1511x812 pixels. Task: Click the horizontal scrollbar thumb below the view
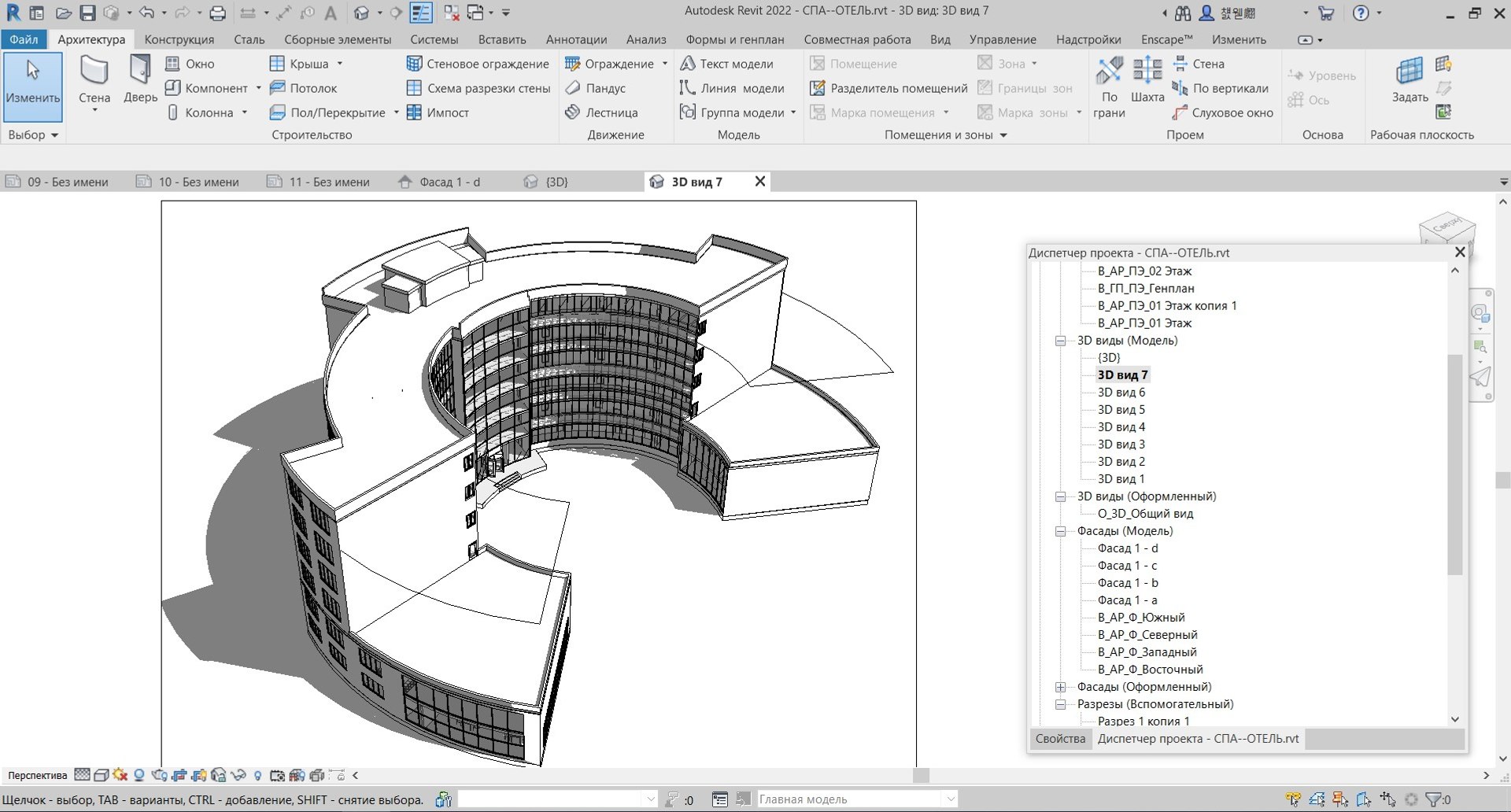(922, 775)
